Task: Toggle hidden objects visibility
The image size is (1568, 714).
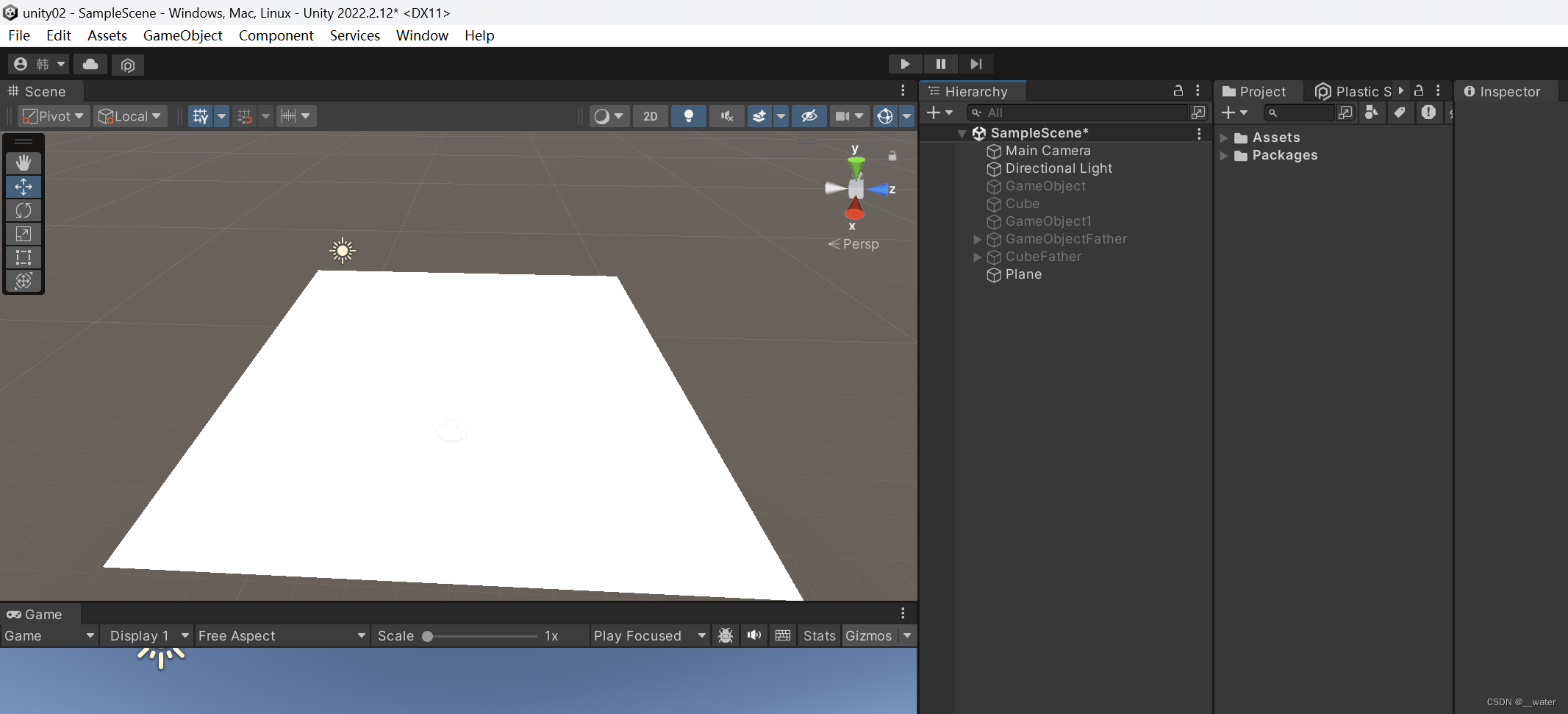Action: 809,116
